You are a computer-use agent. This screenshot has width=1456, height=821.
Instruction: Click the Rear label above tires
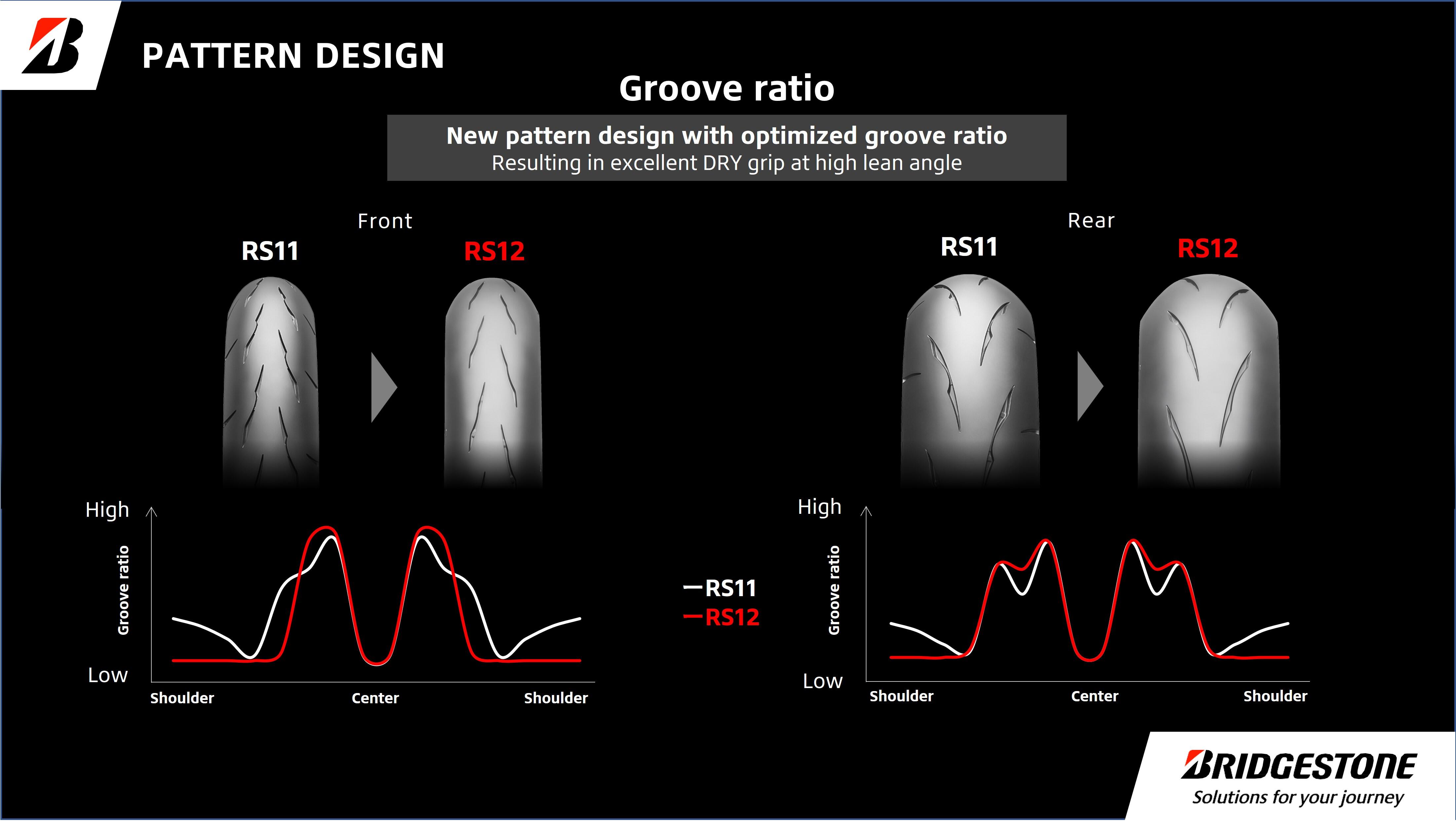1091,221
